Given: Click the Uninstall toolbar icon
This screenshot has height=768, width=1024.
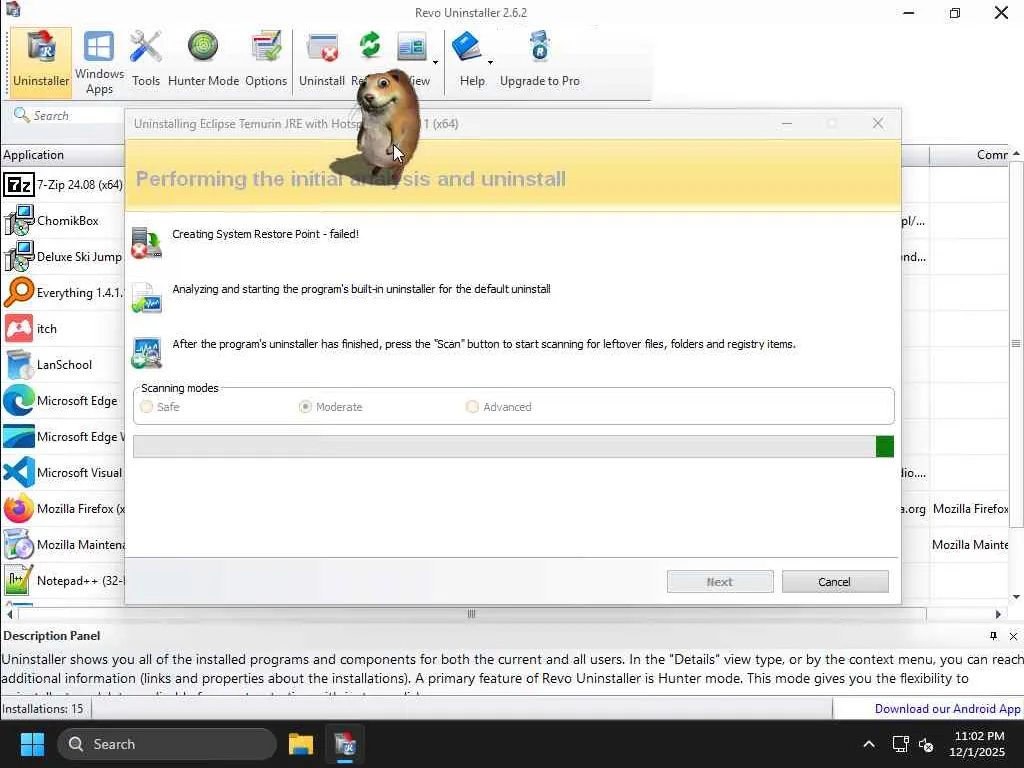Looking at the screenshot, I should tap(323, 48).
